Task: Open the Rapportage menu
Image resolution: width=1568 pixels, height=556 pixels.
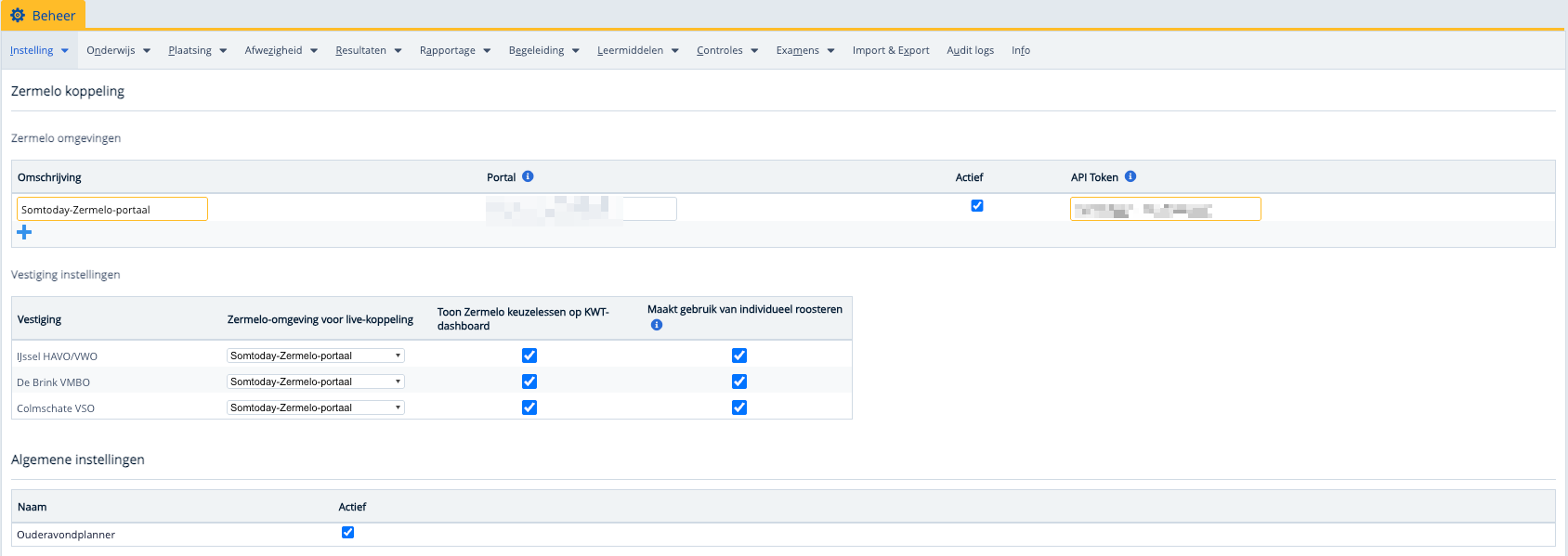Action: click(x=454, y=50)
